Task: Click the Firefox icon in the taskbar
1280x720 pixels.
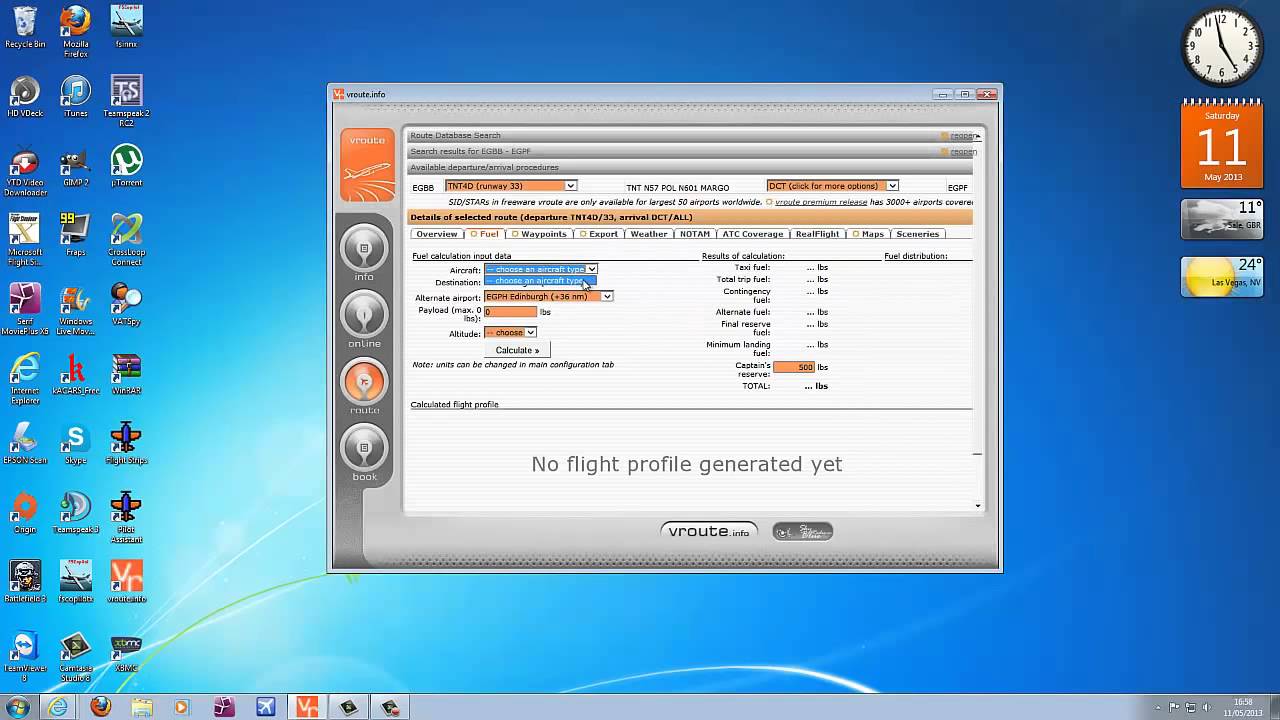Action: coord(100,707)
